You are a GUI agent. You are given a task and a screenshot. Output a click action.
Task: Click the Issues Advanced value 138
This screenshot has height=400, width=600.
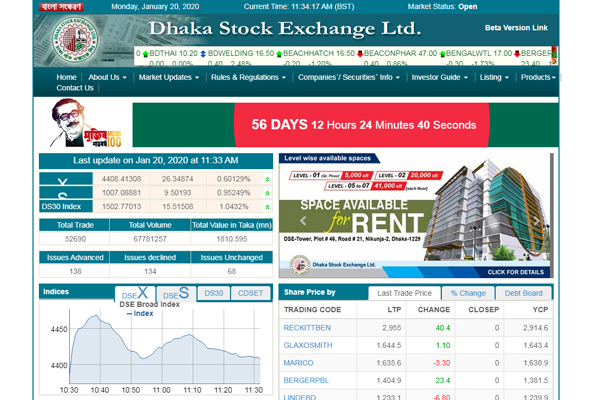(x=75, y=271)
